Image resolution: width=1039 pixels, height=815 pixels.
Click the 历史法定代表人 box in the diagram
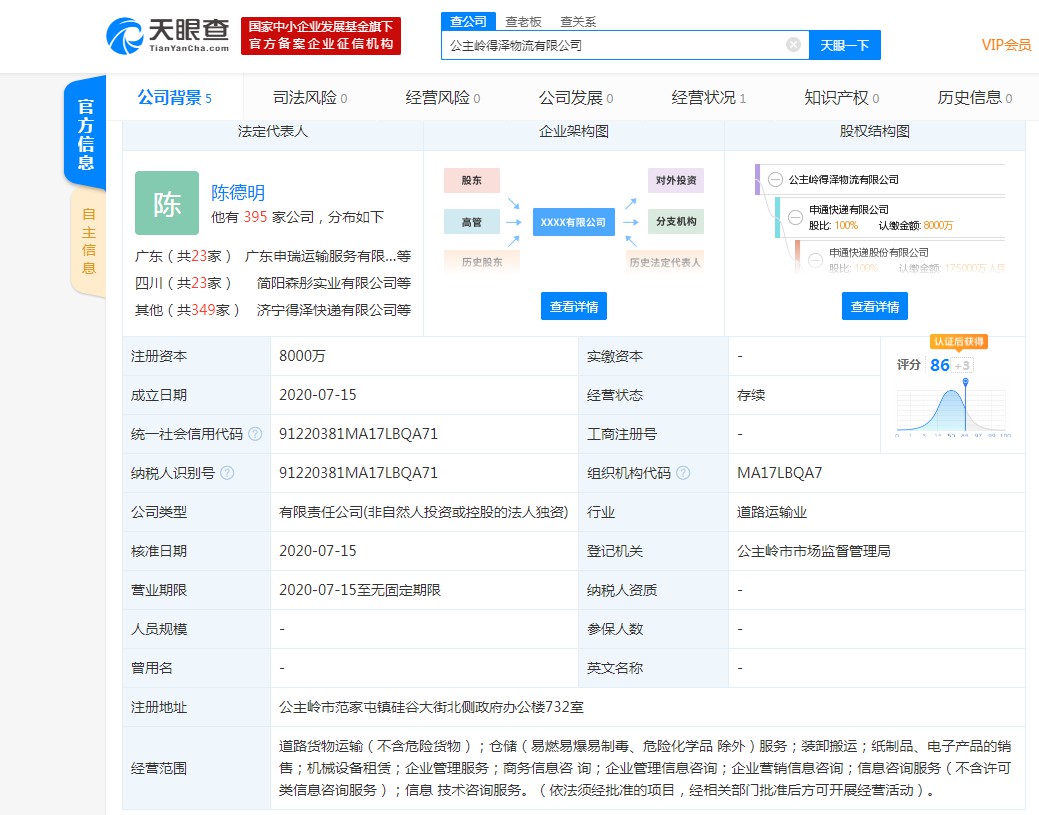pyautogui.click(x=665, y=262)
